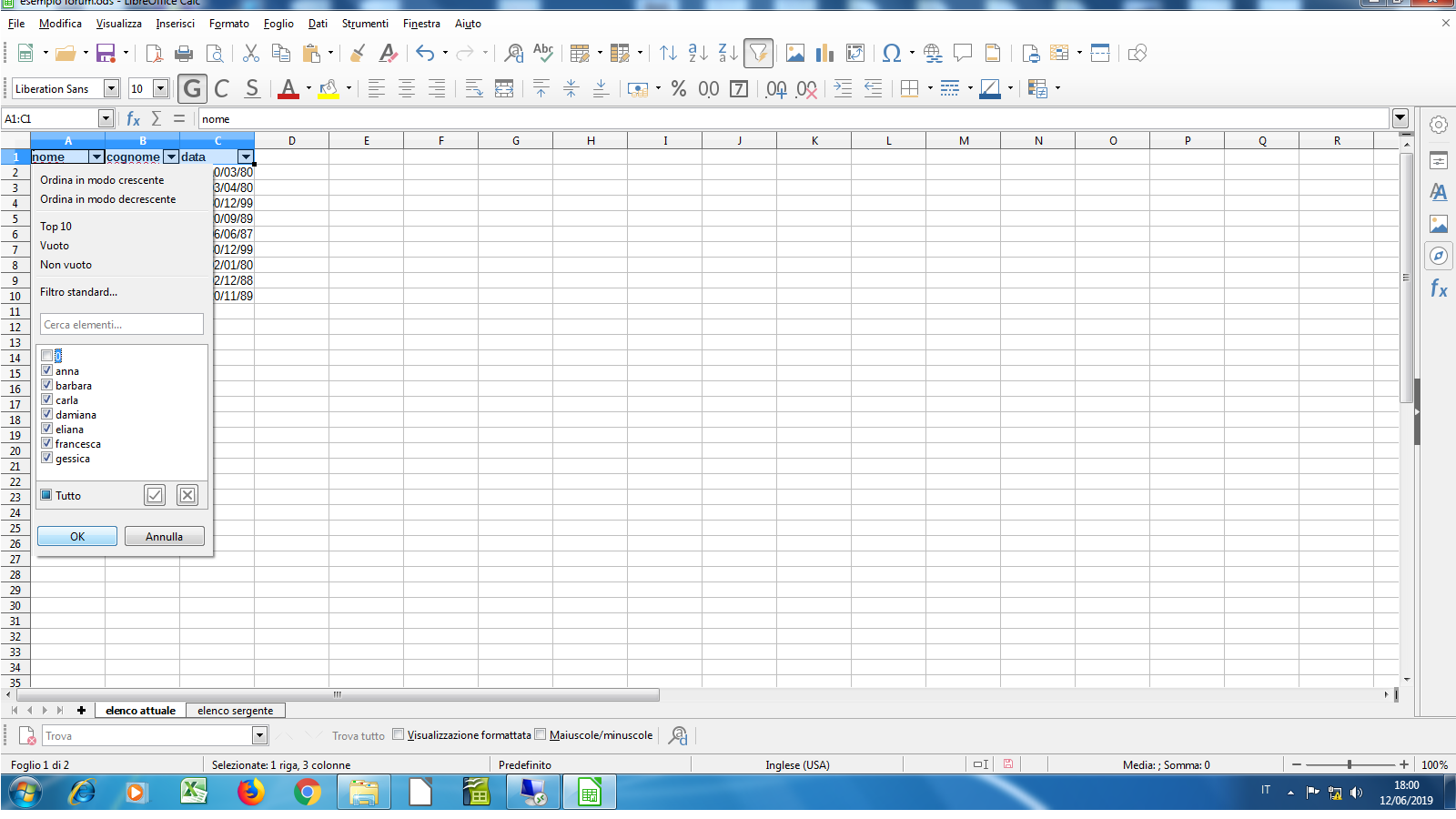
Task: Click the Sort Ascending toolbar icon
Action: point(698,54)
